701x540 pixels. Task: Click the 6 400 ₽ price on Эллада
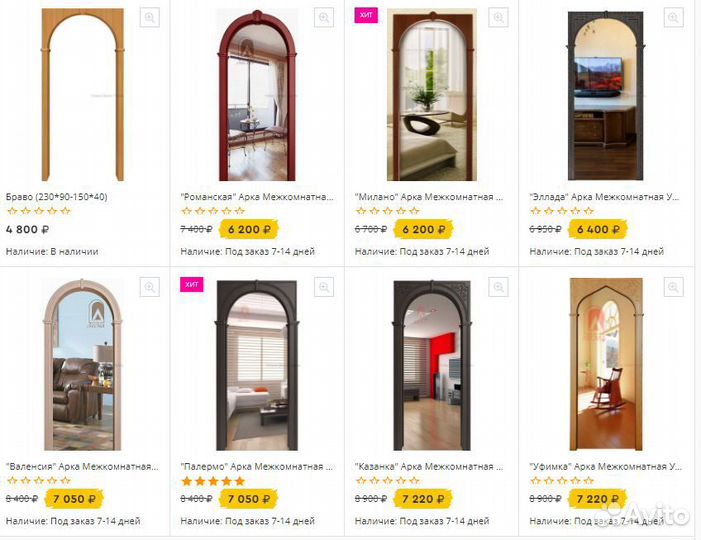coord(598,229)
